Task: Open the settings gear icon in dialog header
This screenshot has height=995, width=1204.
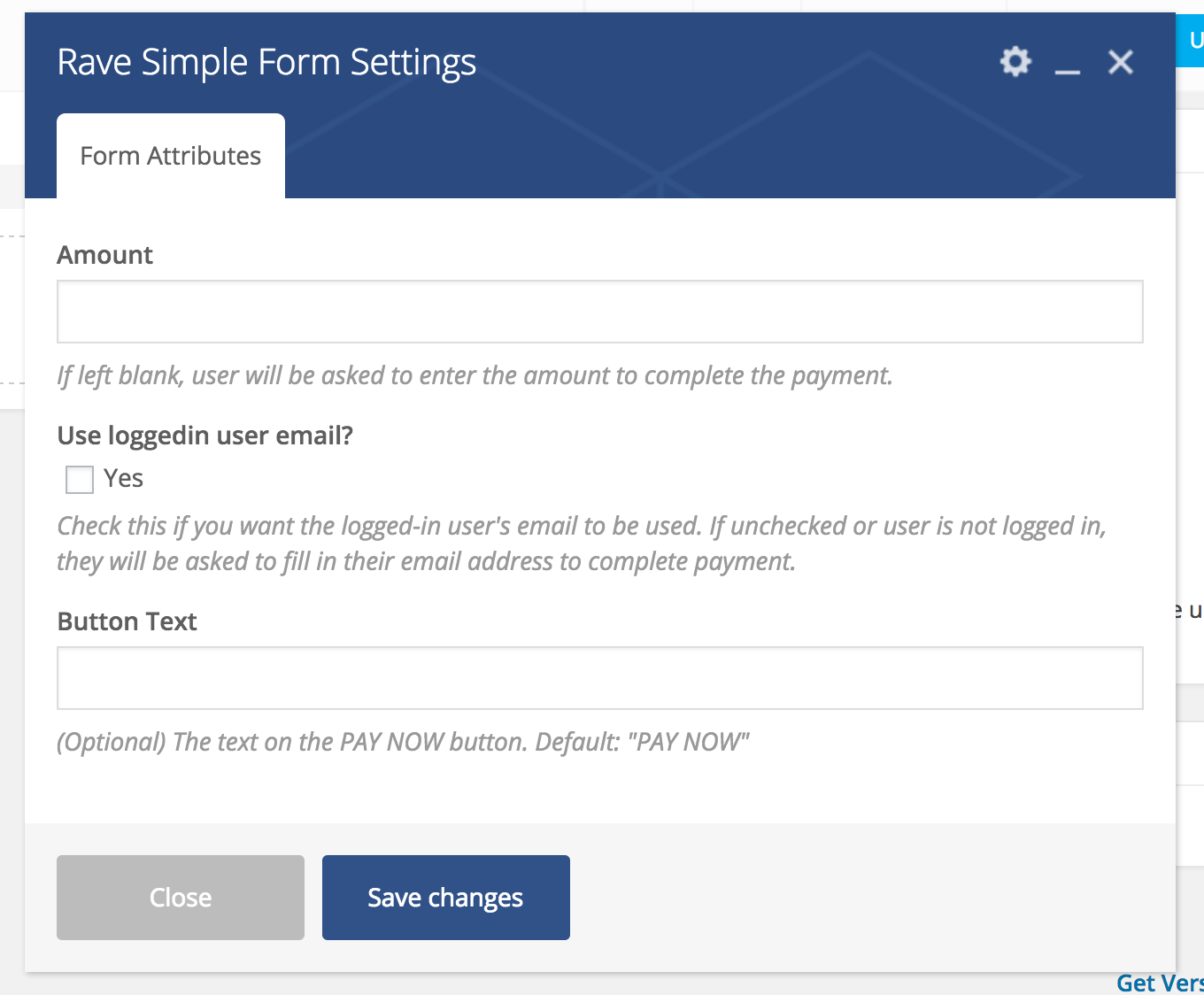Action: click(1015, 62)
